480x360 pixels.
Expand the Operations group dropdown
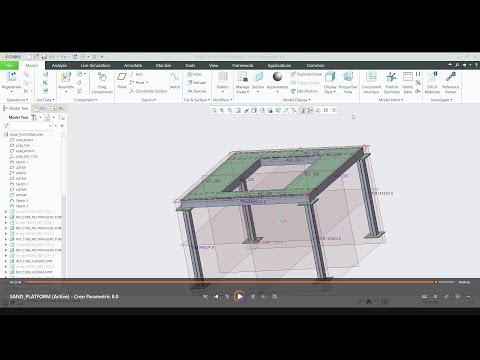[17, 100]
